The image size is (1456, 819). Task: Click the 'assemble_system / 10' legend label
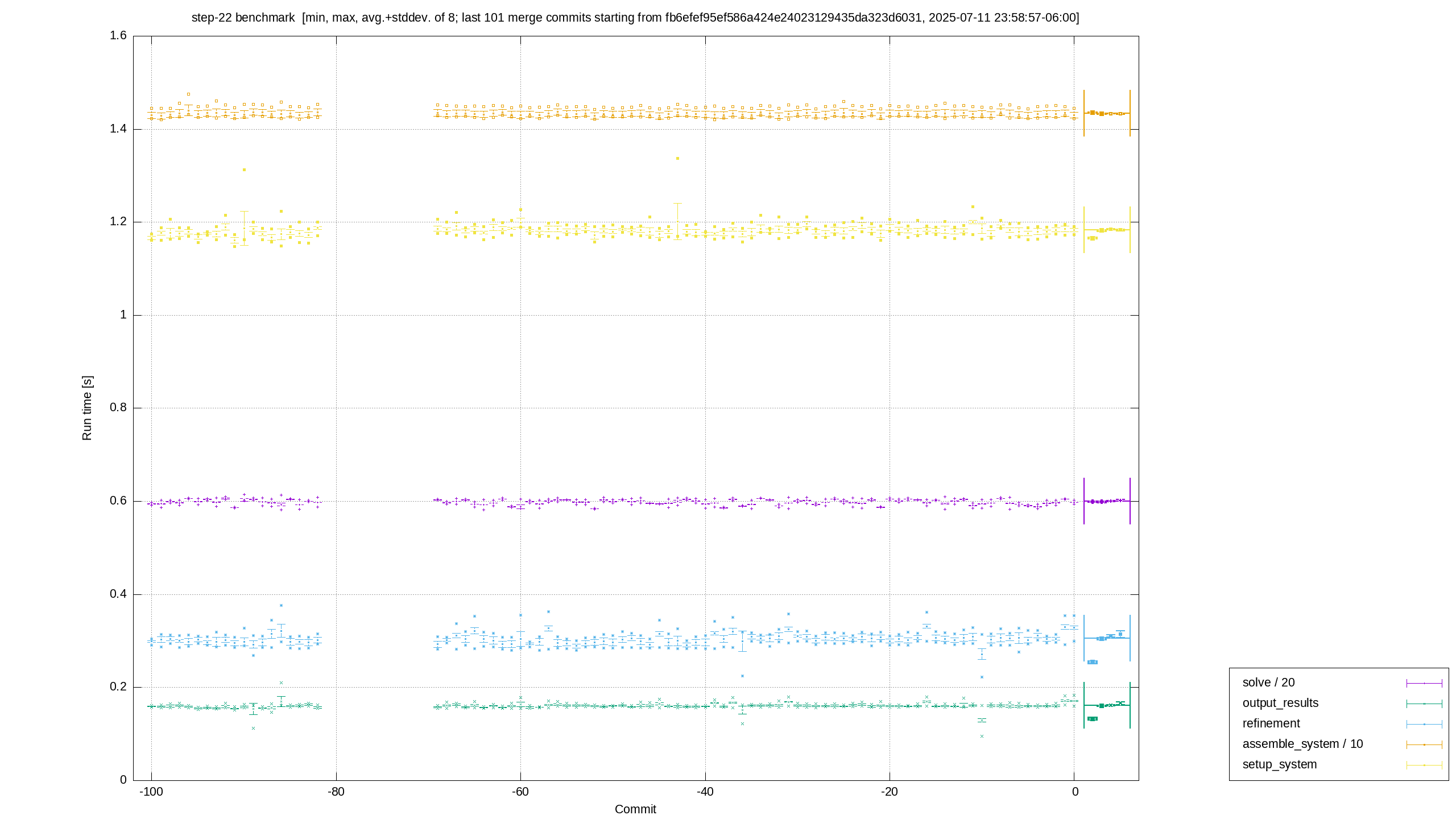click(x=1302, y=744)
